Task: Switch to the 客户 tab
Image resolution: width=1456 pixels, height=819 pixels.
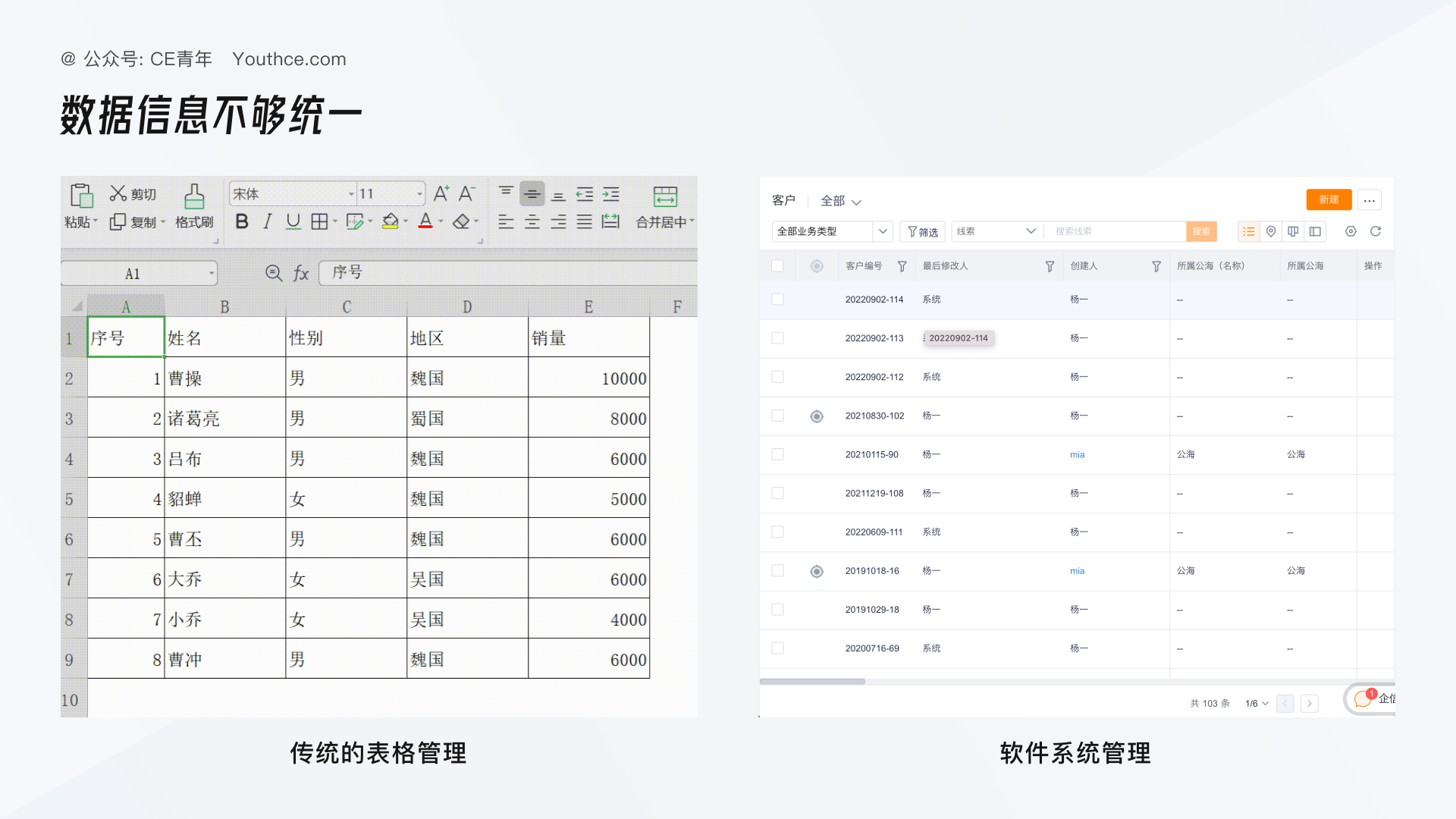Action: pyautogui.click(x=784, y=201)
